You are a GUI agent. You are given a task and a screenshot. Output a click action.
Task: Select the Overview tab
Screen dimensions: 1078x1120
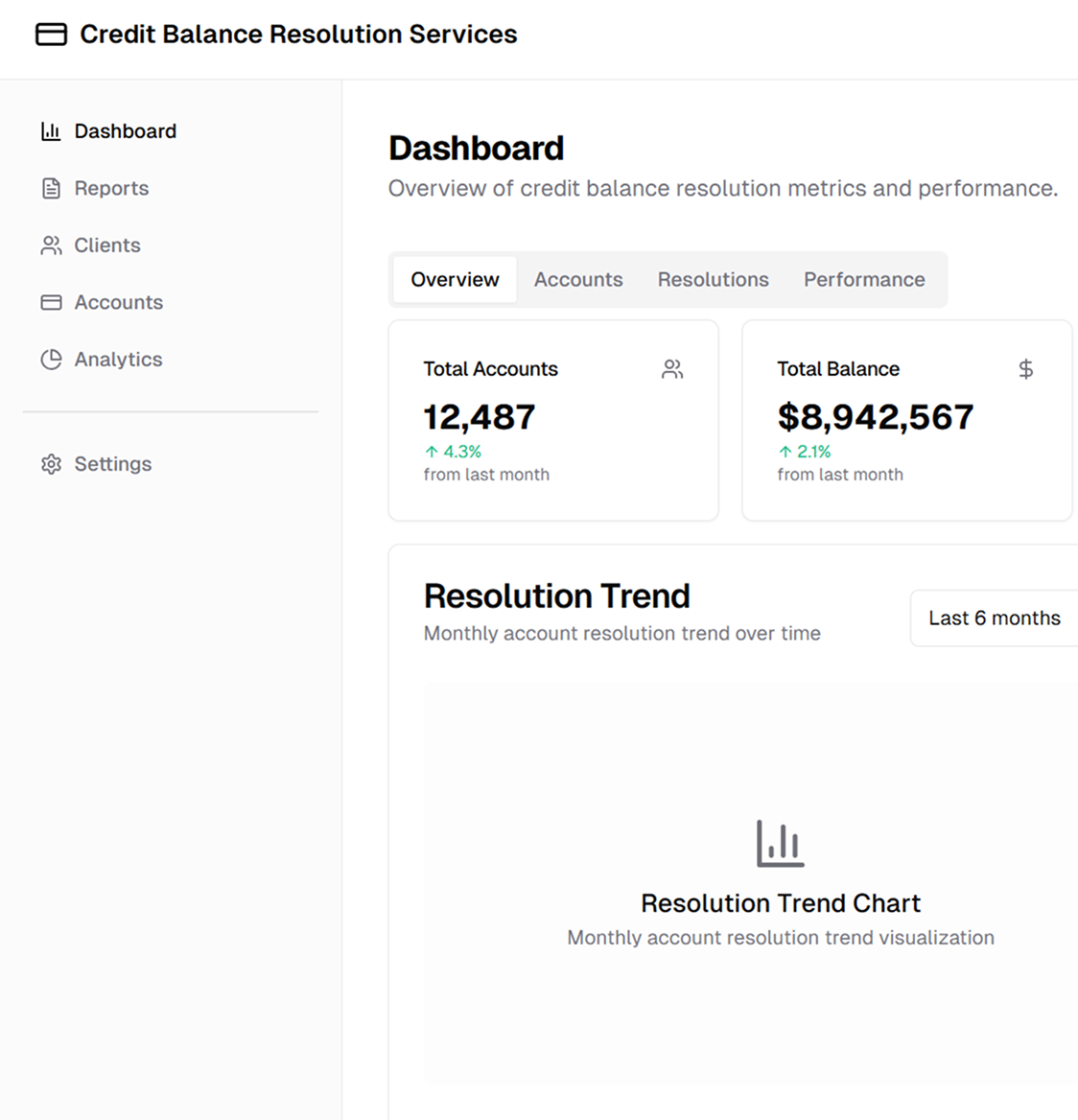pos(455,280)
